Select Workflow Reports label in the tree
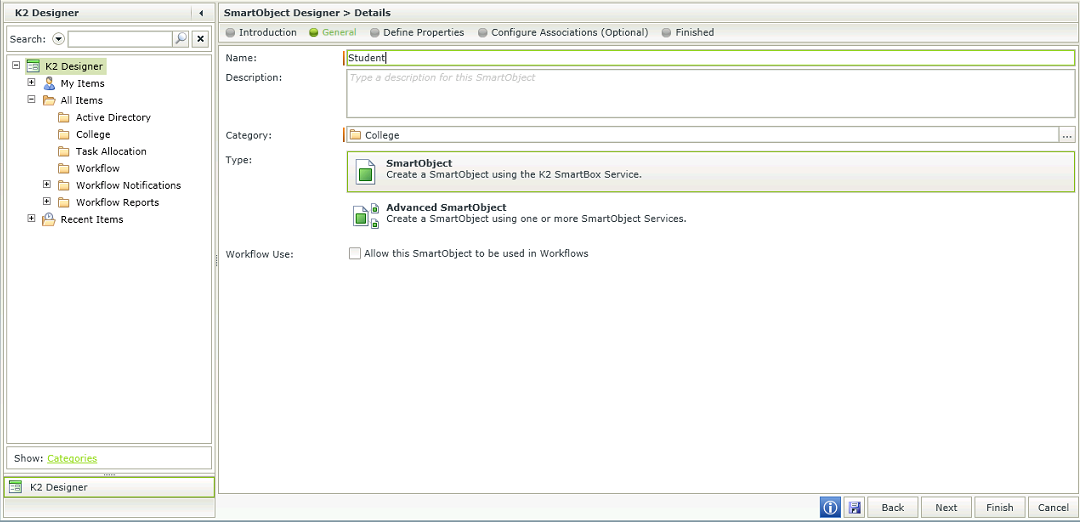Screen dimensions: 1080x522 118,202
